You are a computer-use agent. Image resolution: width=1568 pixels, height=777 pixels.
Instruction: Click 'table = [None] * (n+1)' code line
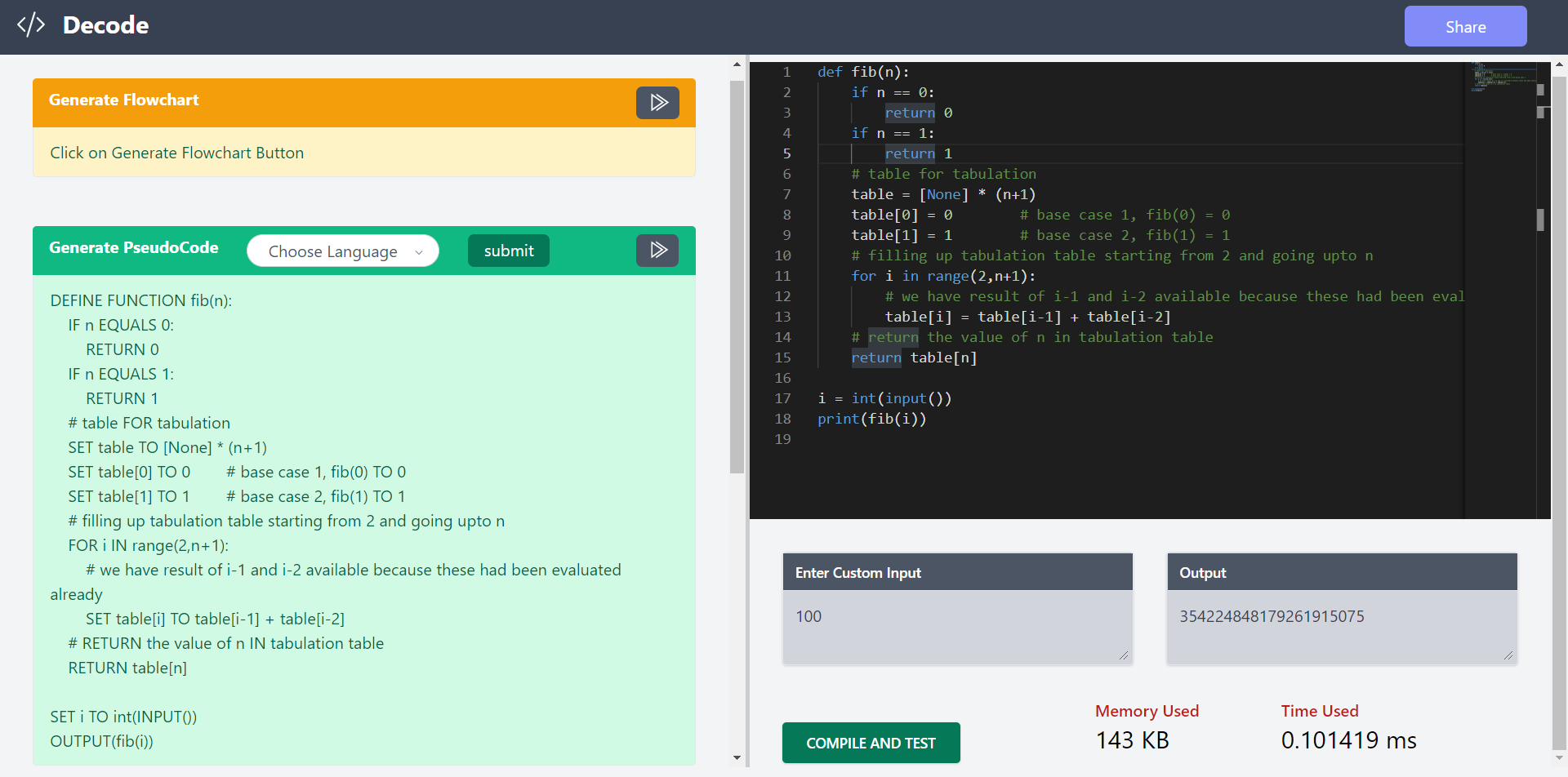943,194
